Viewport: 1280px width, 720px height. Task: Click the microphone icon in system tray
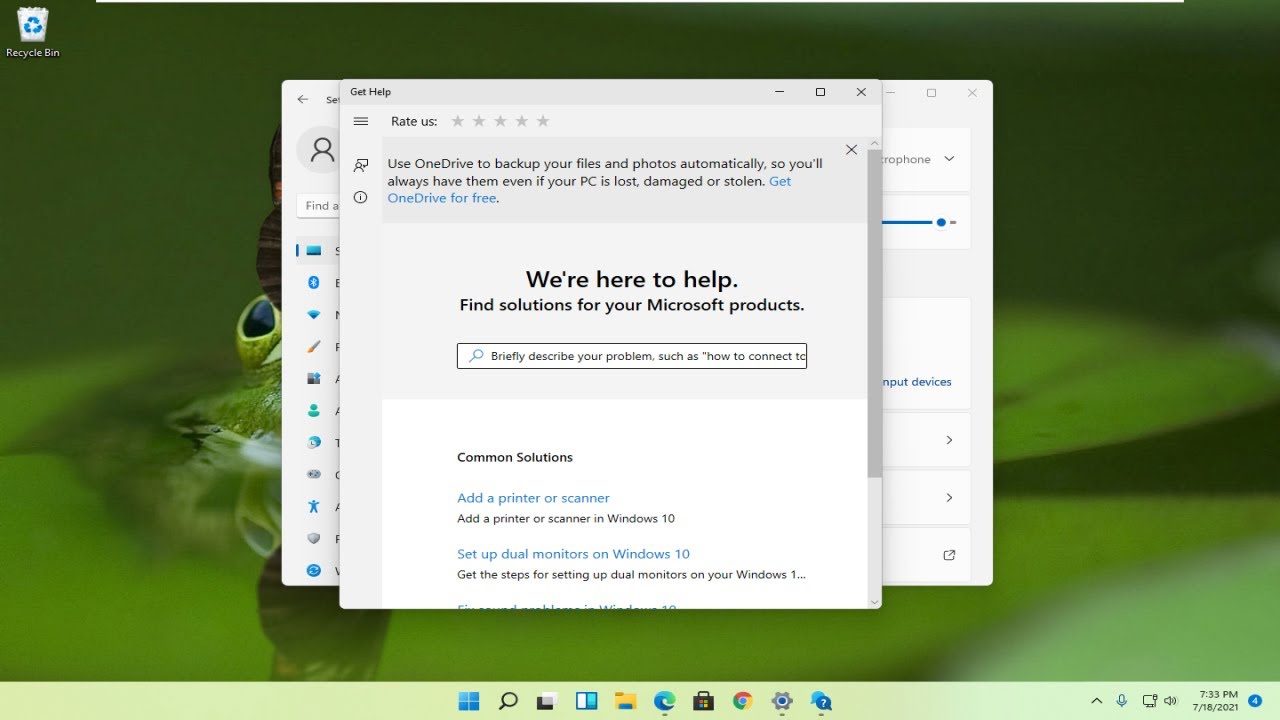[x=1122, y=701]
